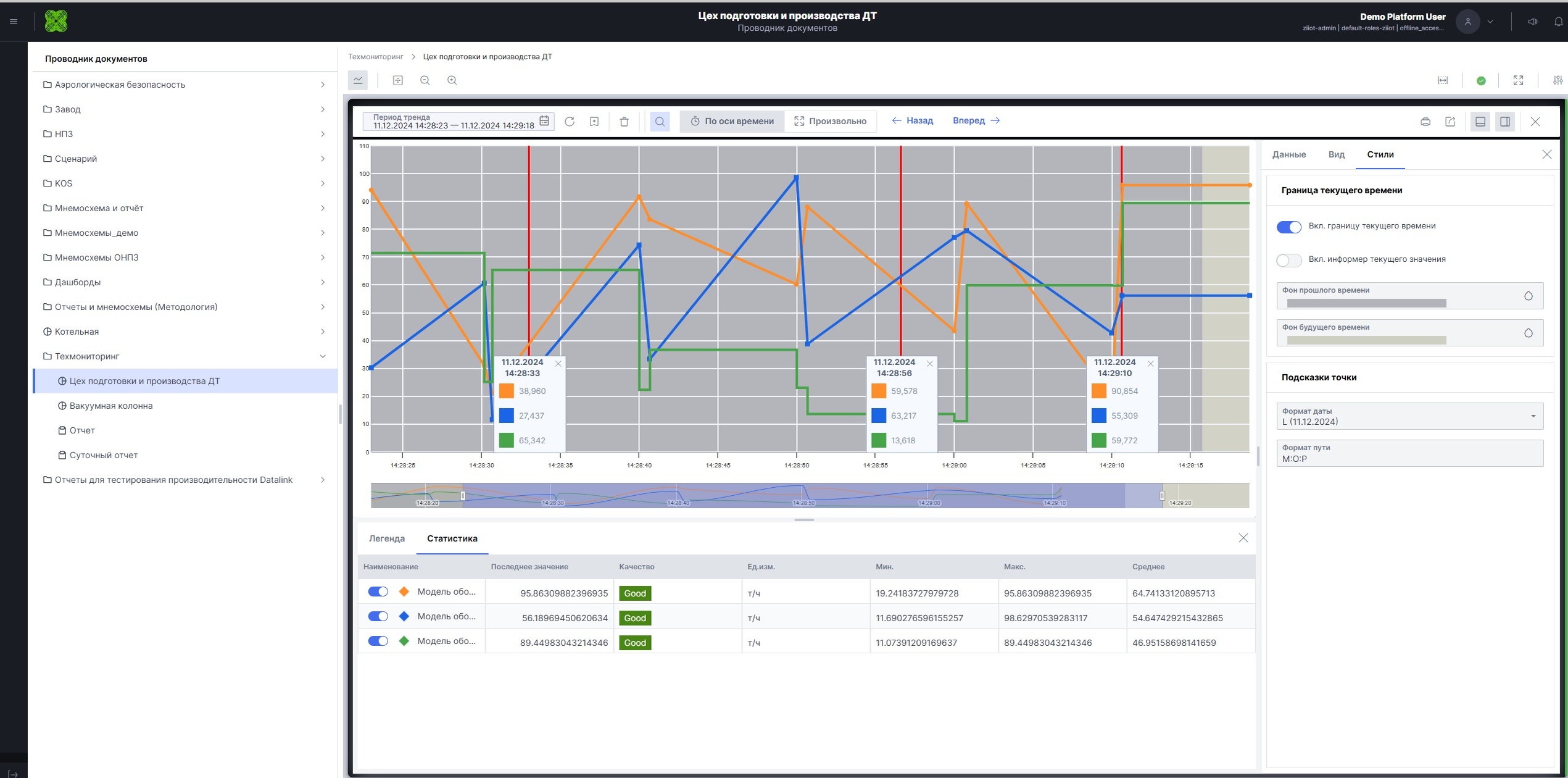Open the Данные tab
The height and width of the screenshot is (778, 1568).
[1288, 154]
